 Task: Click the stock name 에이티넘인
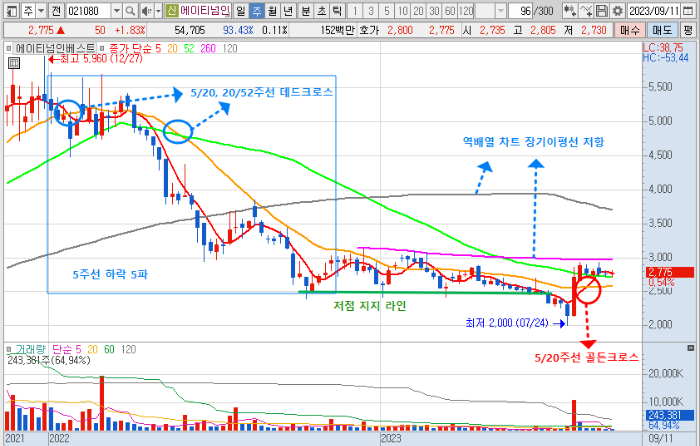click(x=205, y=10)
